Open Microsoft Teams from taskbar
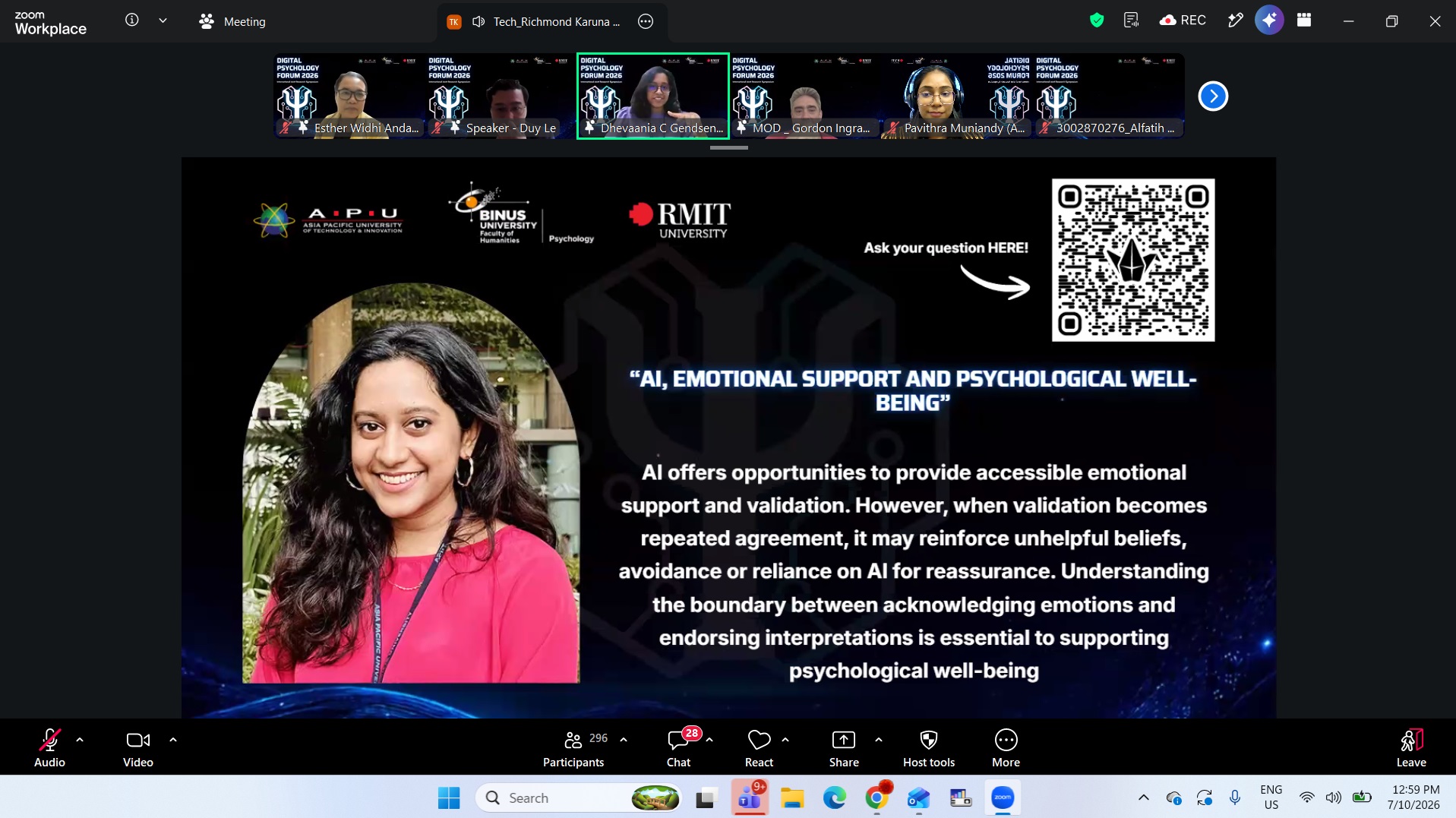 tap(750, 797)
